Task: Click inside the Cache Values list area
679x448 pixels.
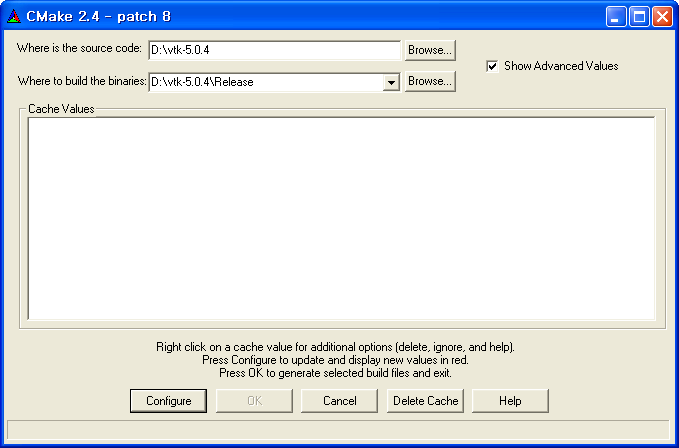Action: [341, 219]
